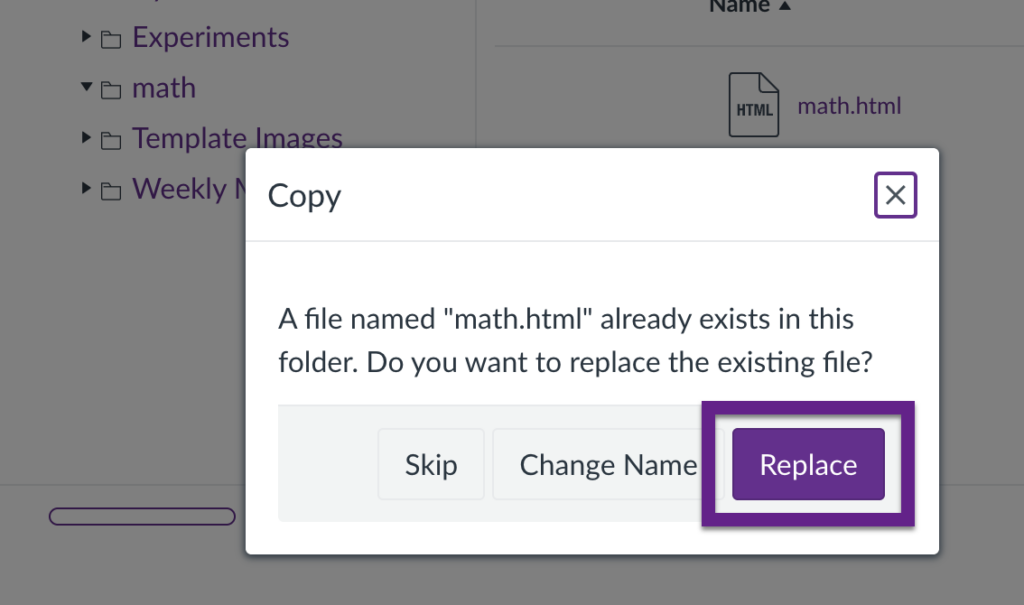Expand the Template Images folder arrow
Image resolution: width=1024 pixels, height=605 pixels.
[87, 138]
